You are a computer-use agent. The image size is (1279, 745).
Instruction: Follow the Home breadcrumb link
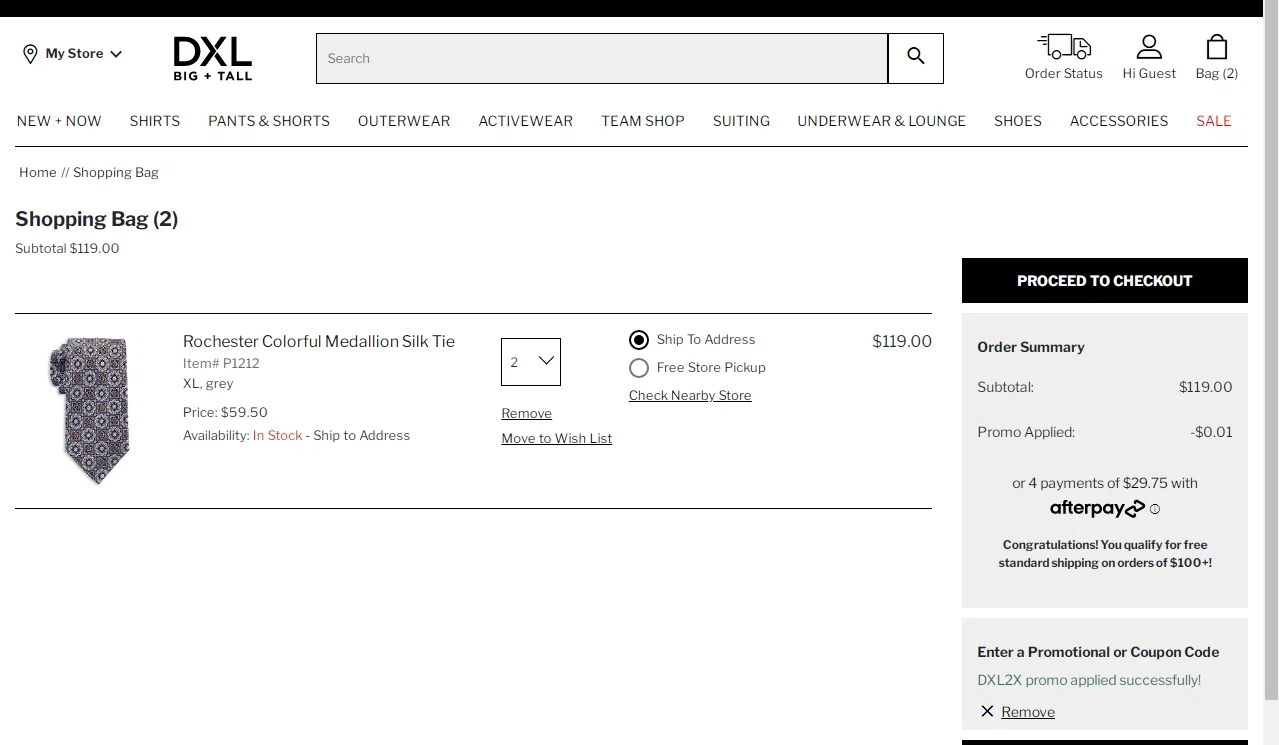coord(38,172)
